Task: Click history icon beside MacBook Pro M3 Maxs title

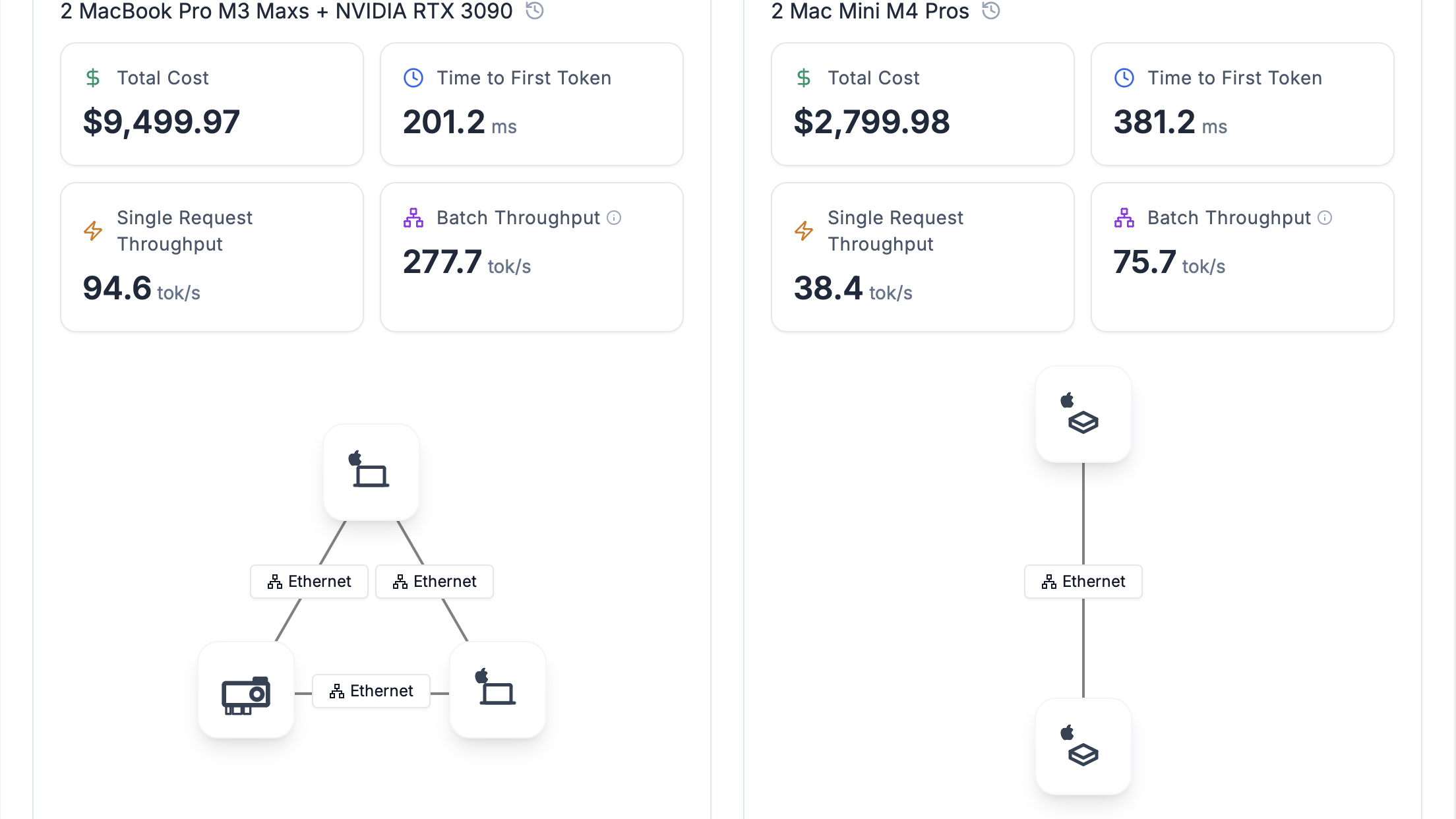Action: [535, 11]
